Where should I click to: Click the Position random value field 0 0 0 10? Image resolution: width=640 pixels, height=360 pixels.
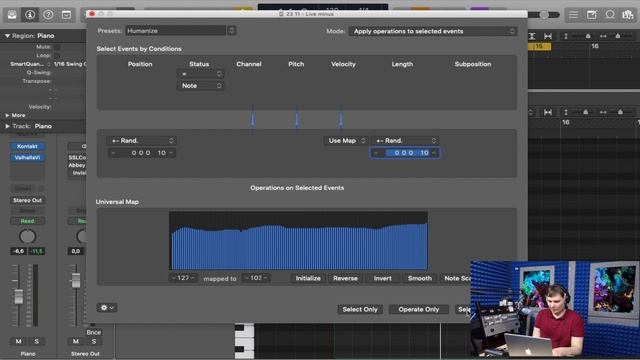tap(141, 153)
